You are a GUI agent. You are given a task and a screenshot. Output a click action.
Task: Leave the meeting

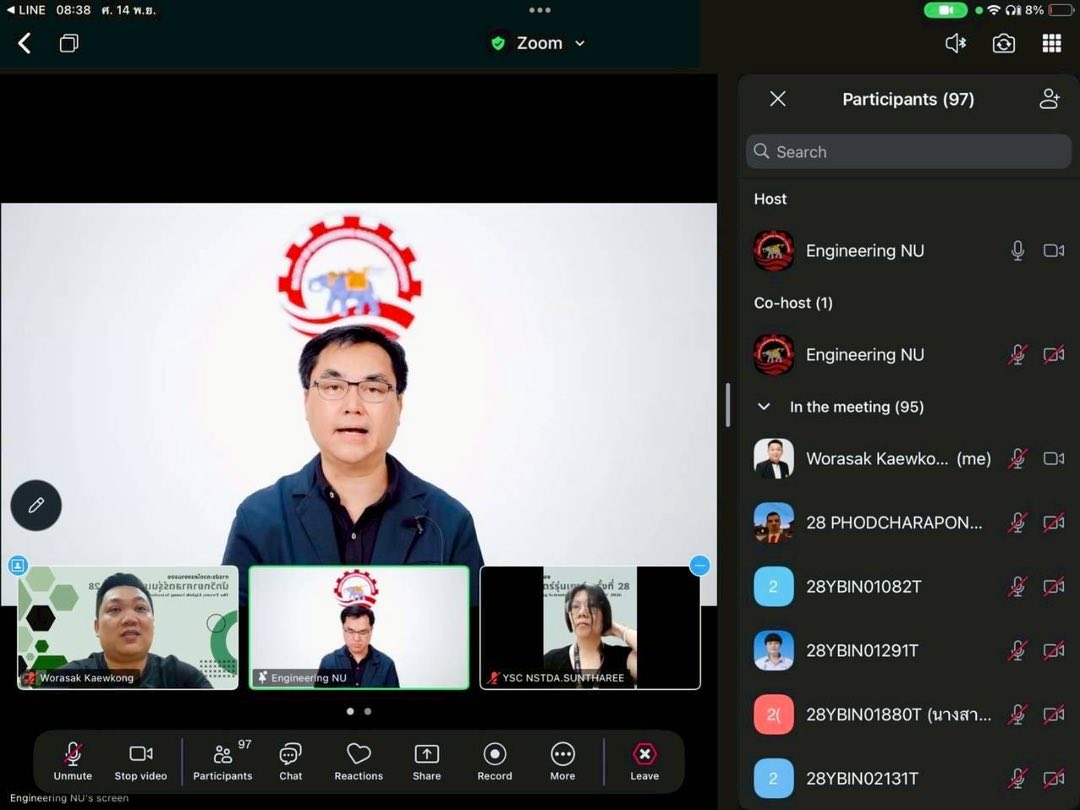[x=645, y=762]
